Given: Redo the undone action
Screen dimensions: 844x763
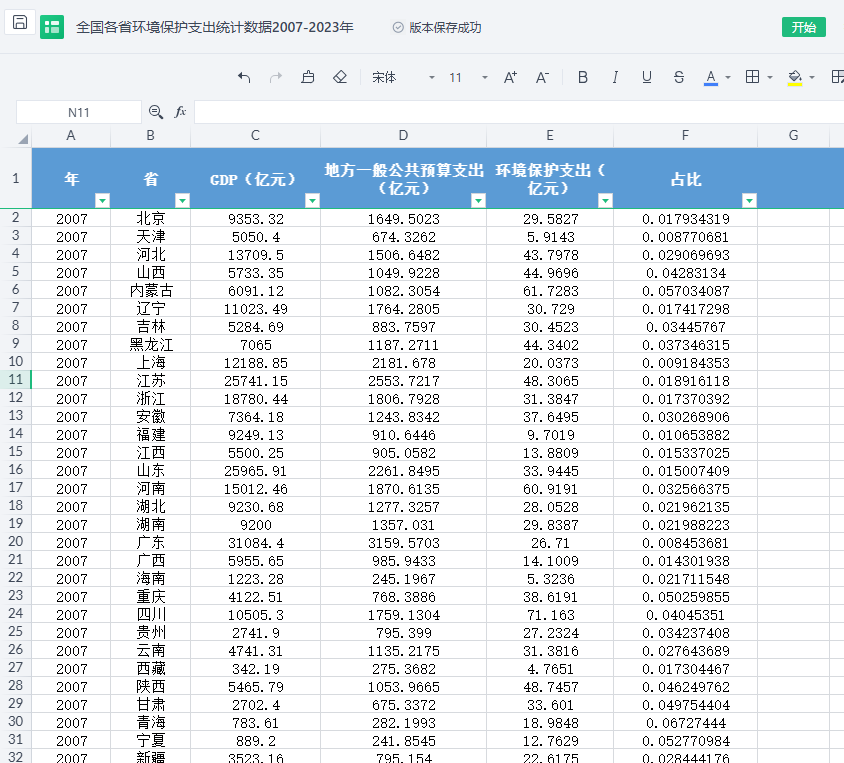Looking at the screenshot, I should point(276,77).
